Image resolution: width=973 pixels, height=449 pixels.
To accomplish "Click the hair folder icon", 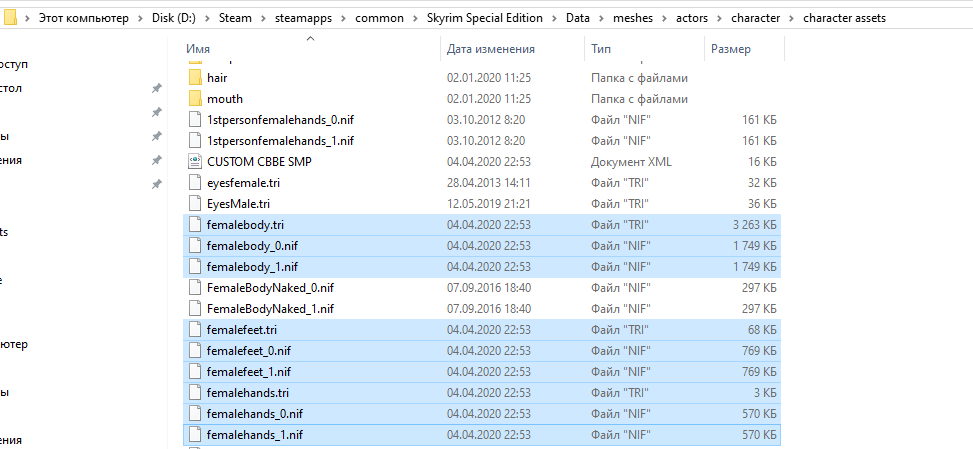I will pyautogui.click(x=194, y=77).
